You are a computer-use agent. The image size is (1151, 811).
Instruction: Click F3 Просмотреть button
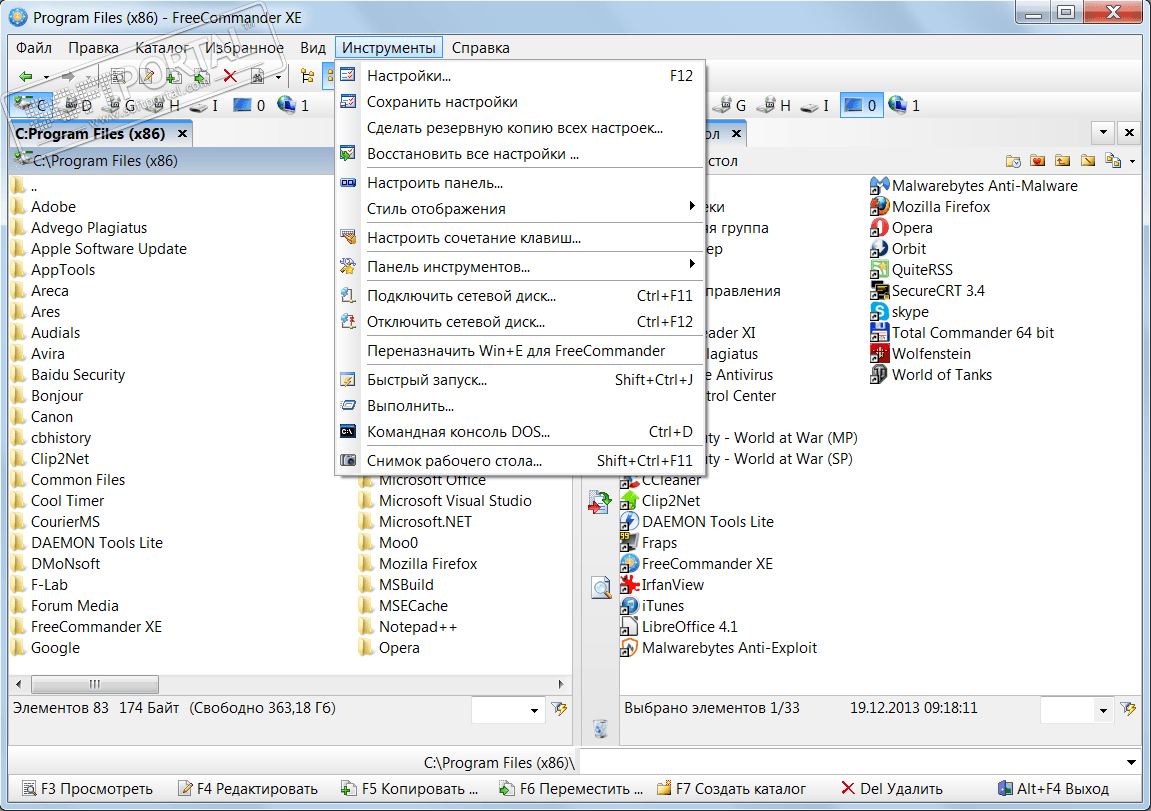tap(87, 789)
